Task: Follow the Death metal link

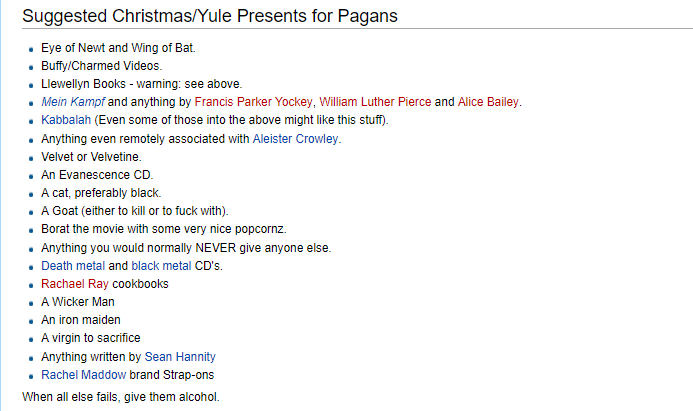Action: (x=73, y=266)
